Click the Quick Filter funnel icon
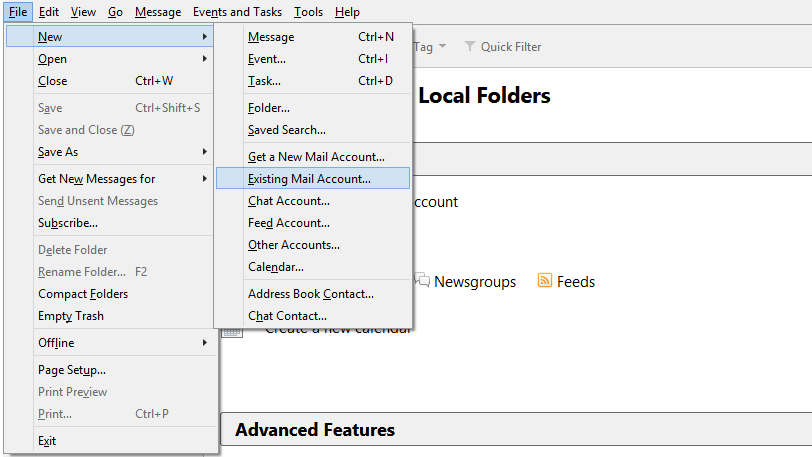The image size is (812, 457). pyautogui.click(x=470, y=46)
